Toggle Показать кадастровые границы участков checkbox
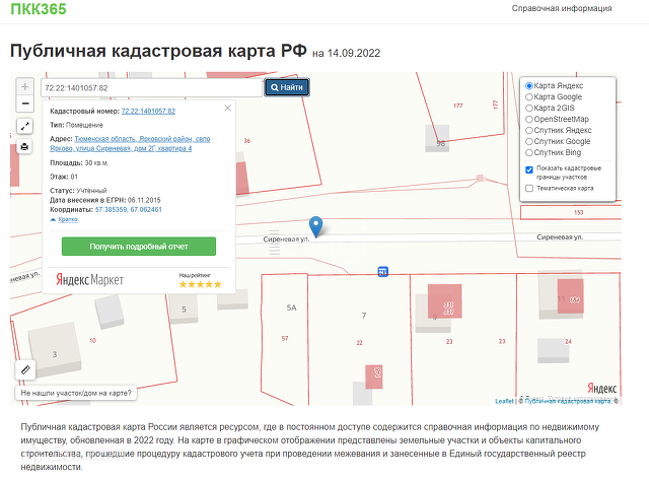 point(529,170)
